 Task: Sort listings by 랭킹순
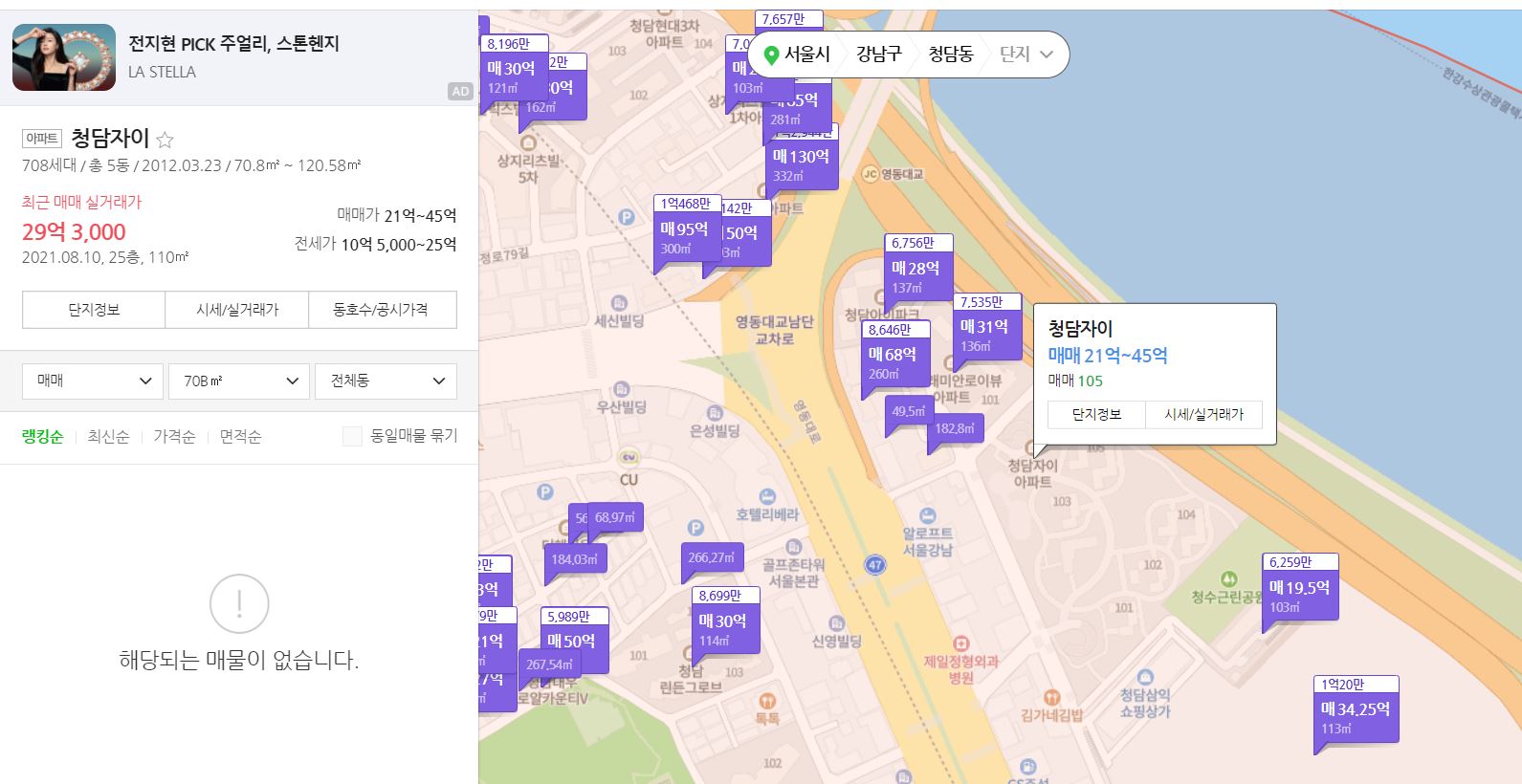(42, 436)
